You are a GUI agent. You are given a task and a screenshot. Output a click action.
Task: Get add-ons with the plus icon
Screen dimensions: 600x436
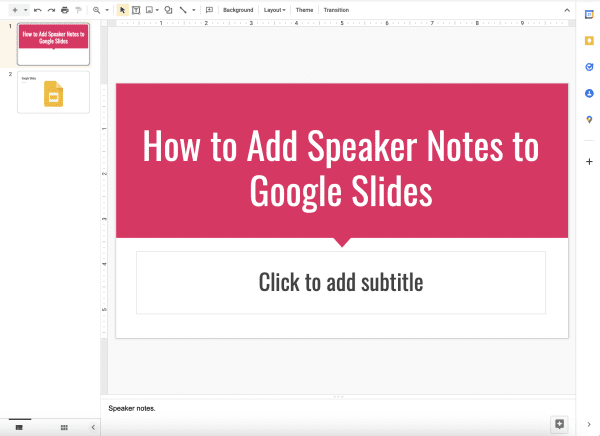(x=589, y=162)
